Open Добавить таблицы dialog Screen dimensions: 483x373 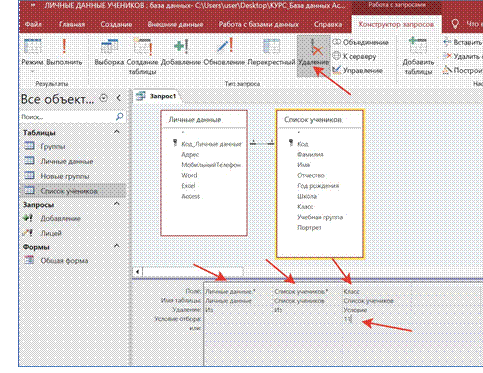[x=418, y=56]
